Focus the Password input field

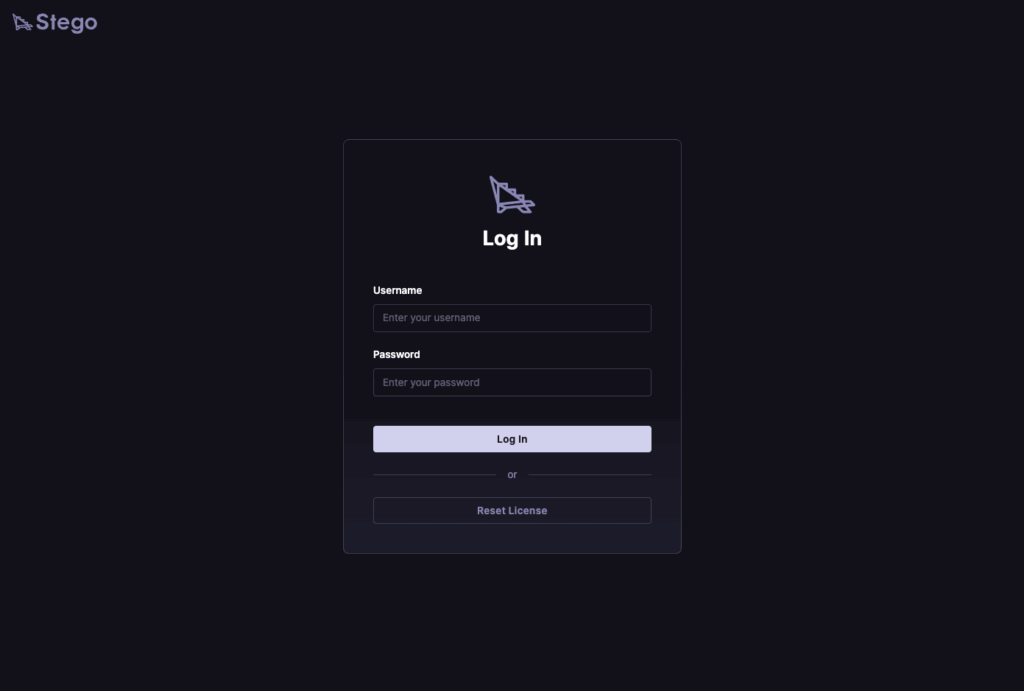pos(512,382)
